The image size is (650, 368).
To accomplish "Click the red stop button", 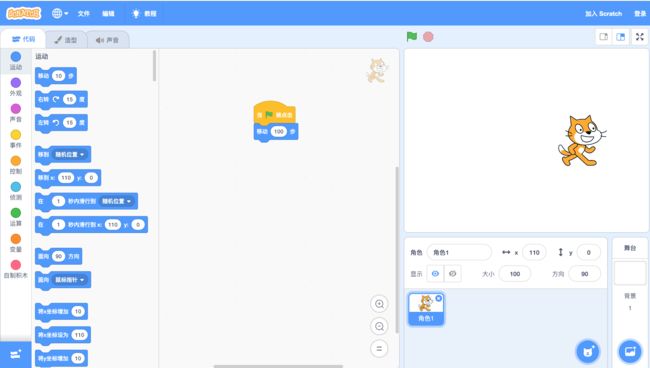I will pyautogui.click(x=428, y=37).
